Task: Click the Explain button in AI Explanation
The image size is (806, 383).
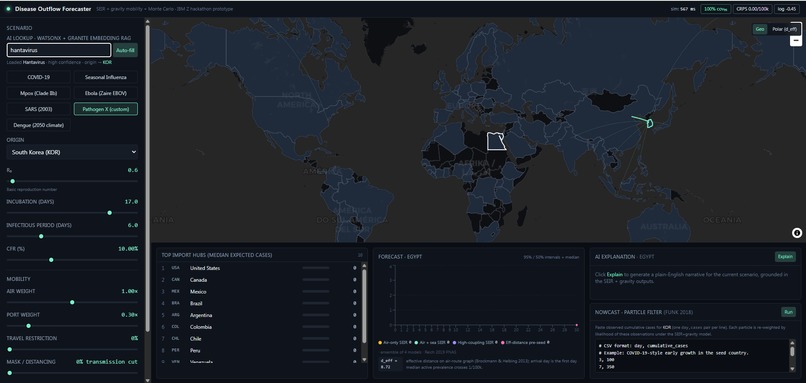Action: tap(785, 257)
